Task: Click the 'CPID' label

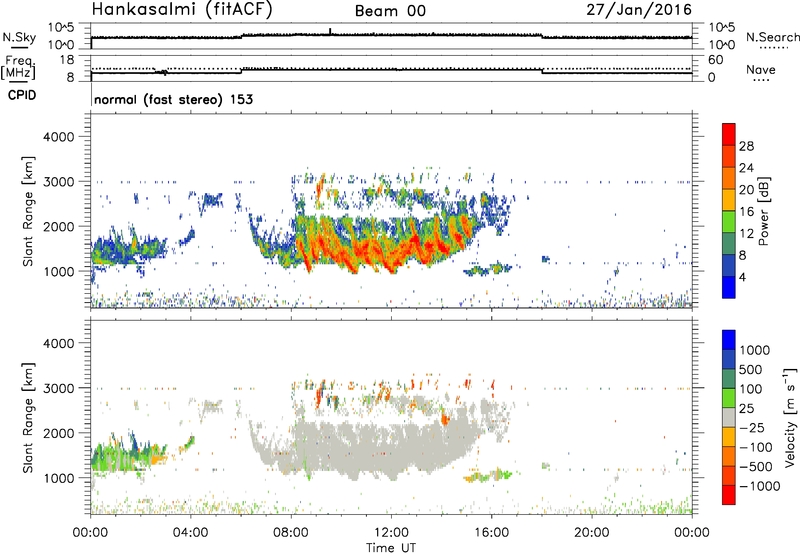Action: (x=22, y=95)
